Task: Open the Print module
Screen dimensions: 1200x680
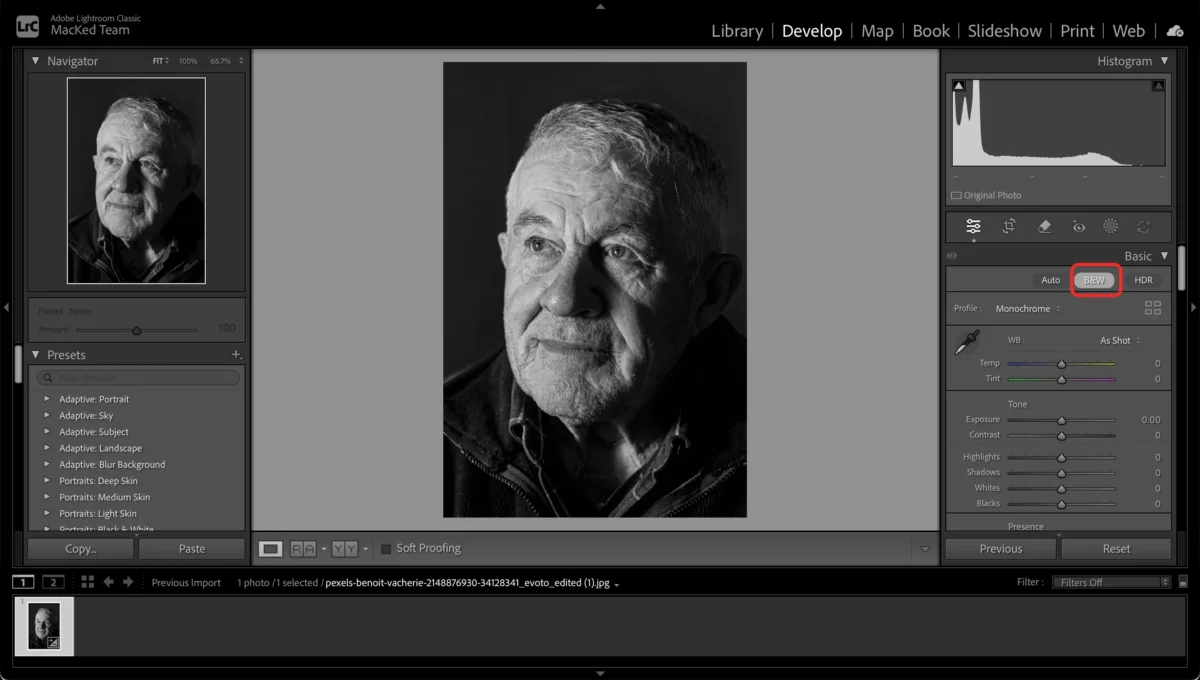Action: pyautogui.click(x=1077, y=31)
